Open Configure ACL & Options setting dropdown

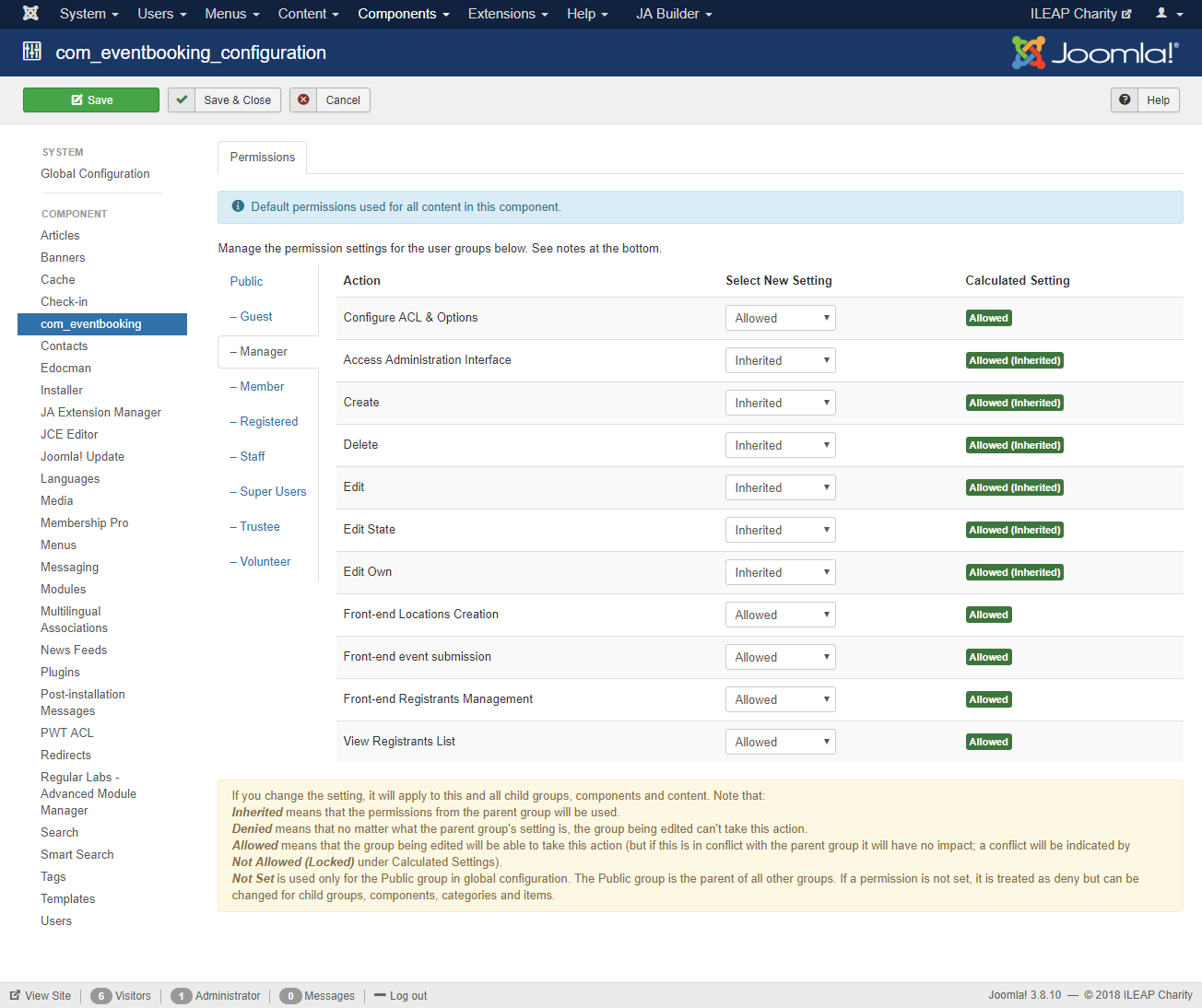point(780,318)
